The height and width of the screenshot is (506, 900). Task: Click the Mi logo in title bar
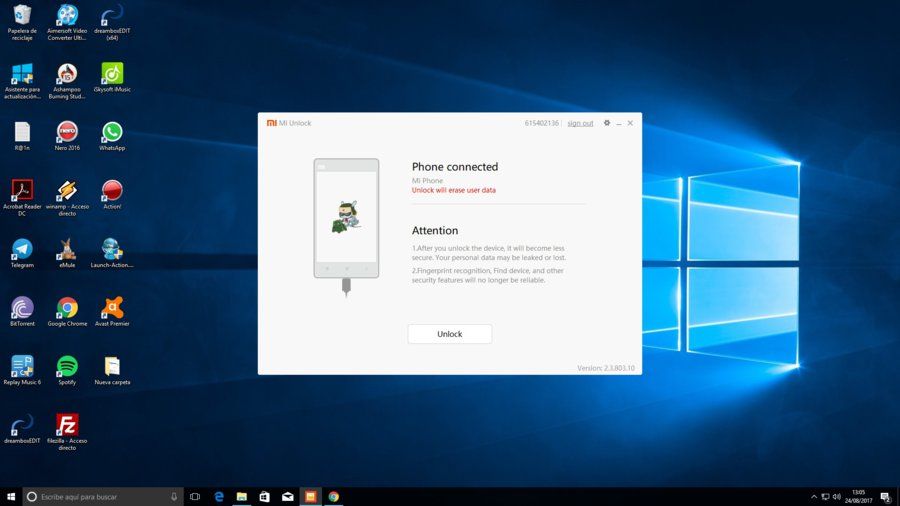271,123
